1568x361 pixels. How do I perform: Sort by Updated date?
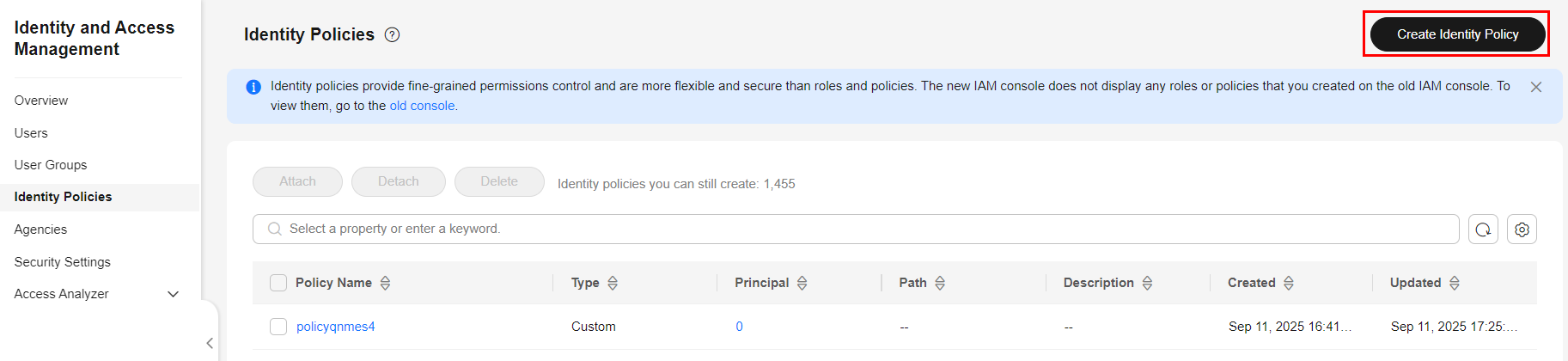click(1455, 283)
